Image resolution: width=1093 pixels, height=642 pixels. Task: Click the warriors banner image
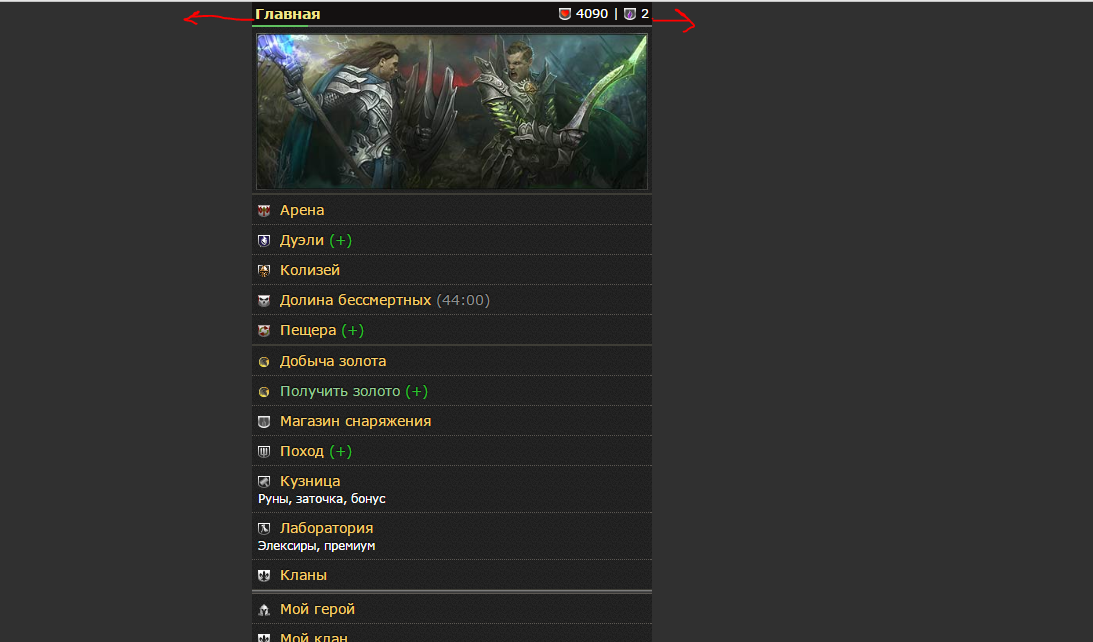click(452, 112)
